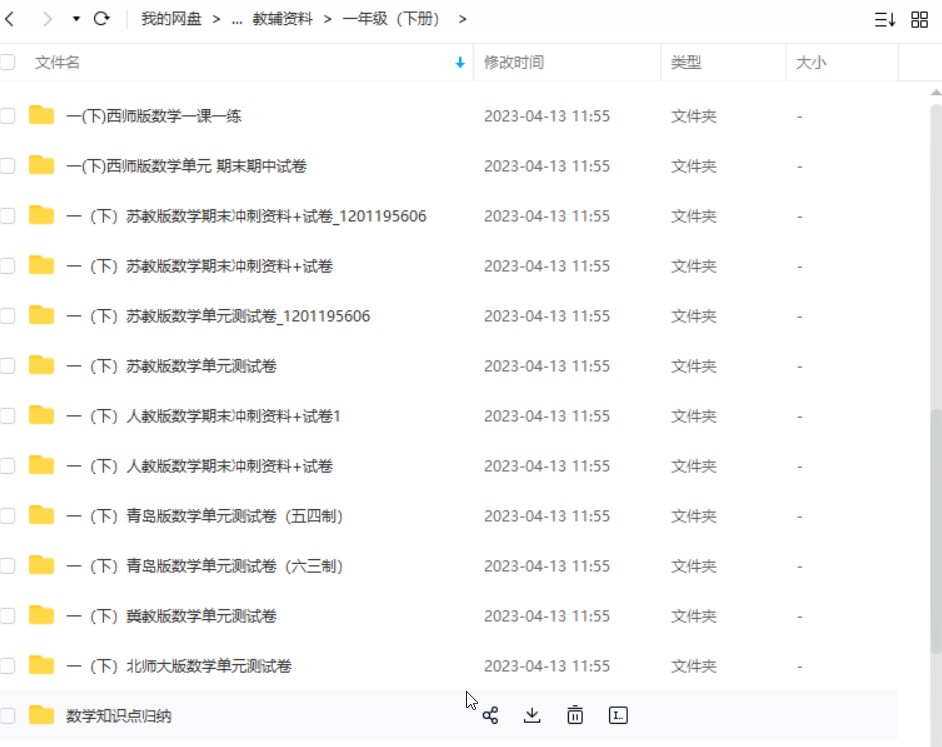Screen dimensions: 942x747
Task: Click 一年级 (下册) breadcrumb item
Action: click(x=391, y=19)
